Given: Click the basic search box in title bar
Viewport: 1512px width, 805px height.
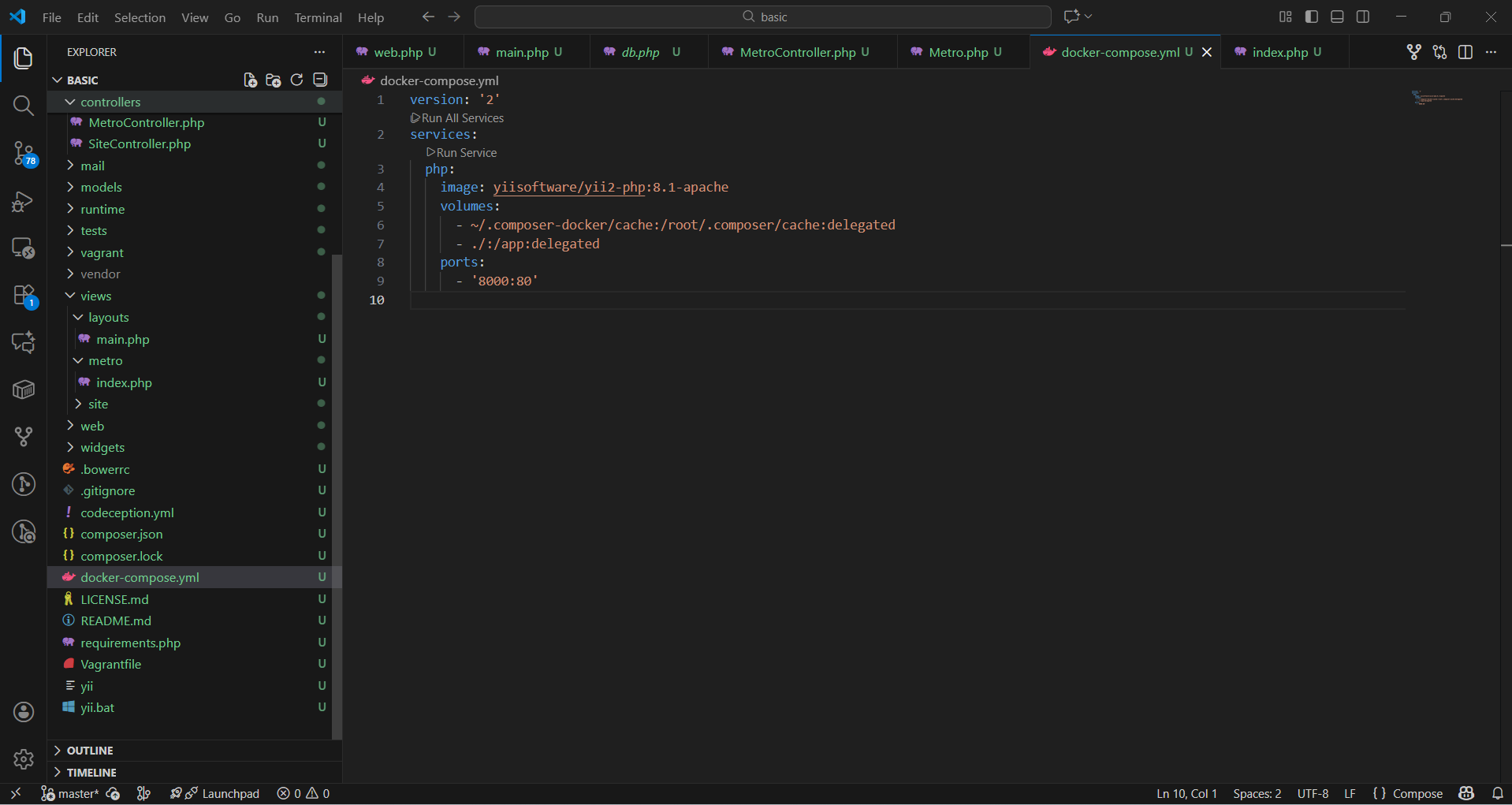Looking at the screenshot, I should point(762,17).
